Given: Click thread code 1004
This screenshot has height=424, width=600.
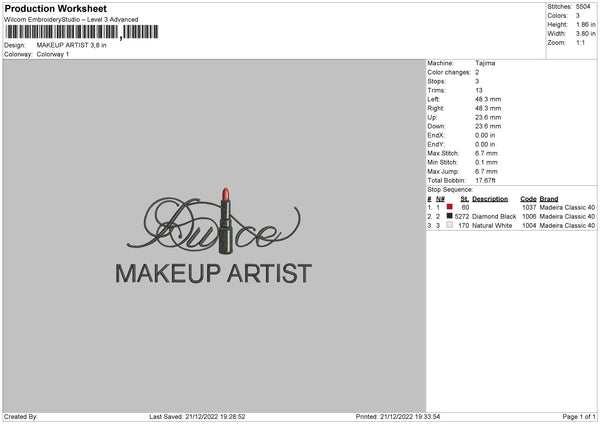Looking at the screenshot, I should [529, 226].
